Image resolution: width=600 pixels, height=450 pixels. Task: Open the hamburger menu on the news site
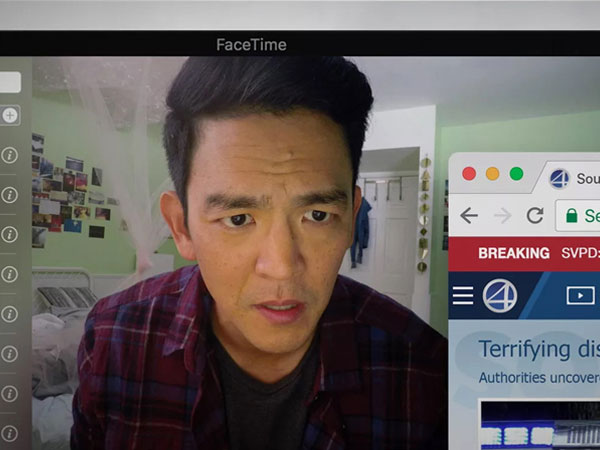(x=463, y=296)
